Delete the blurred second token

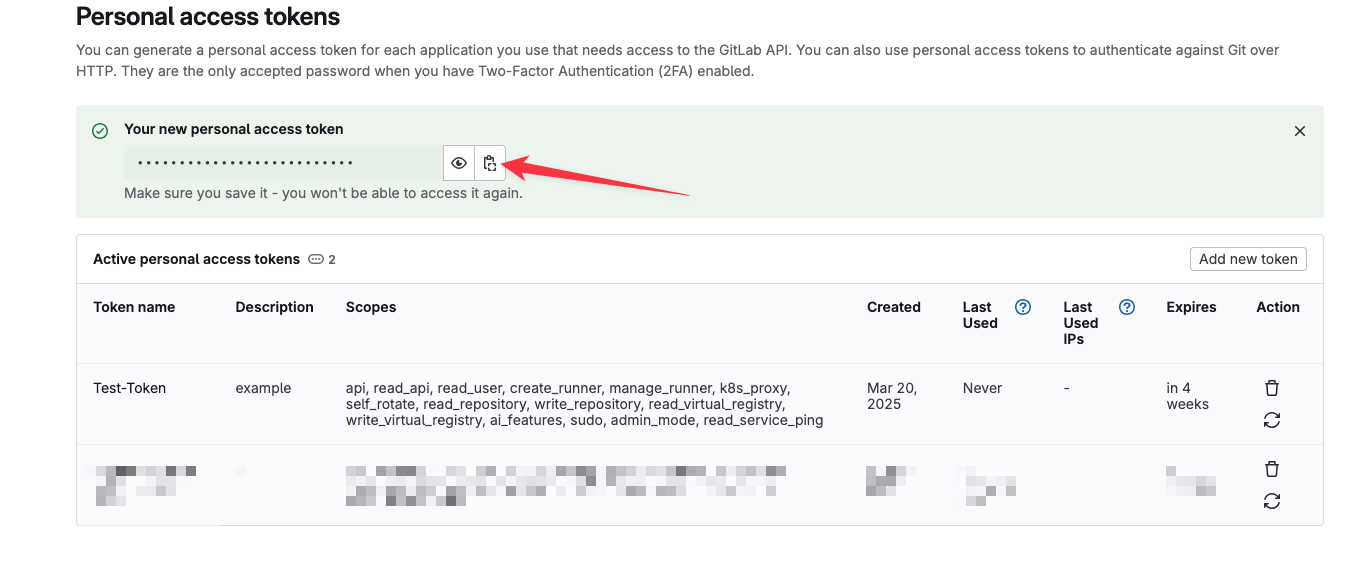(x=1271, y=469)
